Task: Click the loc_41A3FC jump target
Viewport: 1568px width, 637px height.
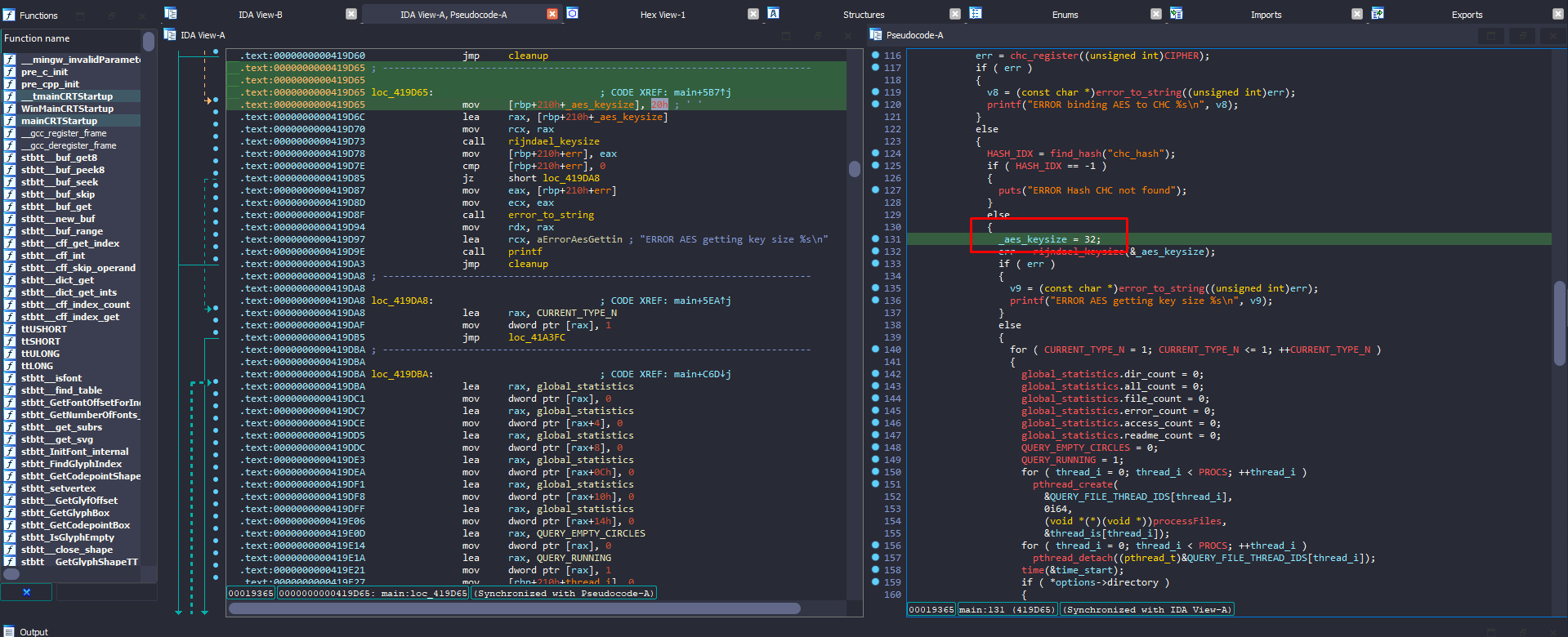Action: click(x=537, y=337)
